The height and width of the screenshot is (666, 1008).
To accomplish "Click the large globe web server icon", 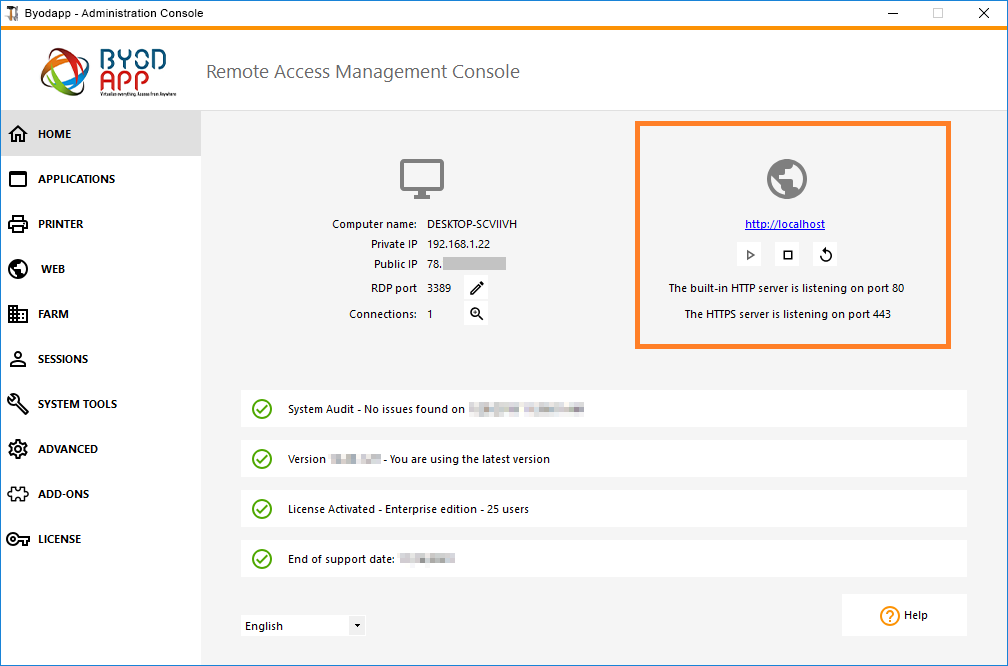I will tap(787, 179).
